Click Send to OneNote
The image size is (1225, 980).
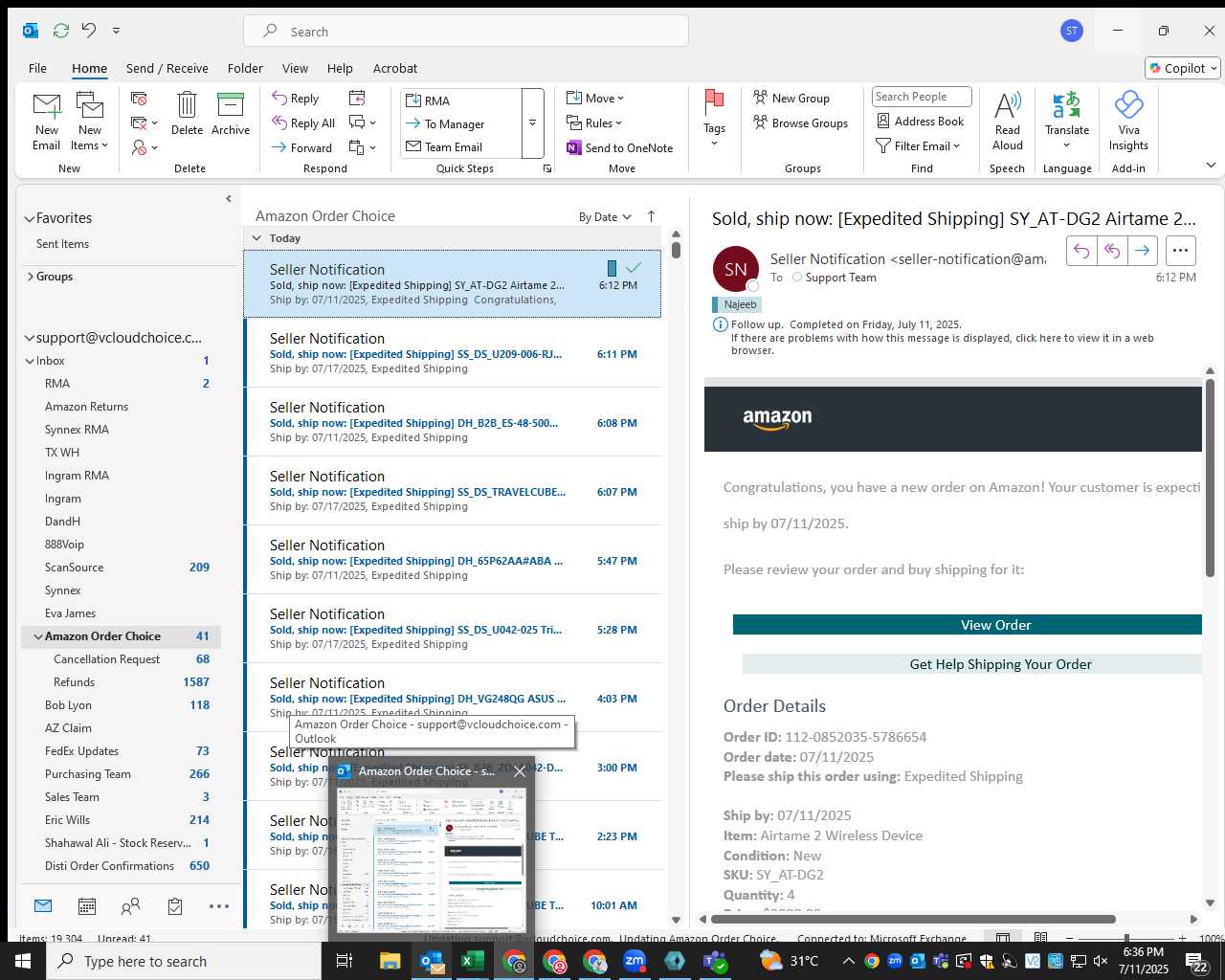(619, 148)
